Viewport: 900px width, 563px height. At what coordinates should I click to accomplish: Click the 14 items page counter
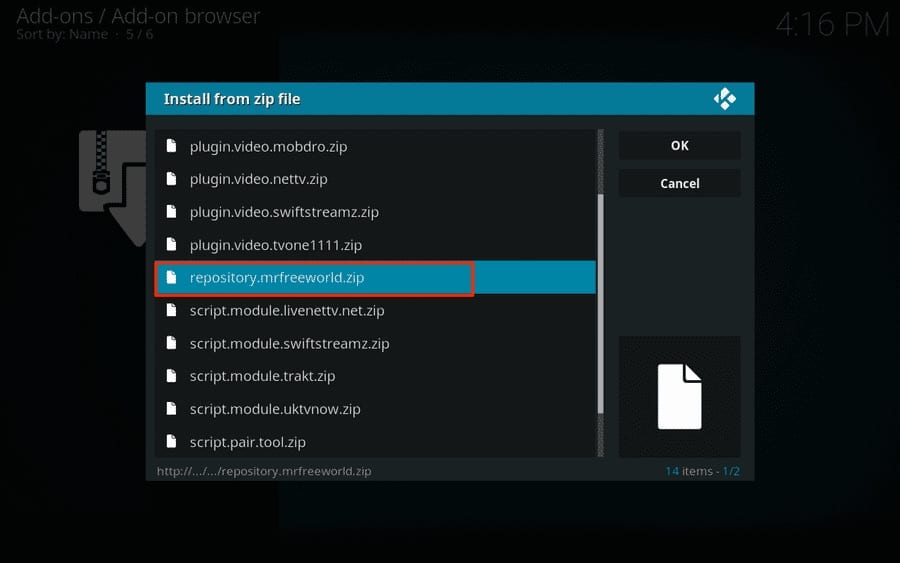click(702, 471)
